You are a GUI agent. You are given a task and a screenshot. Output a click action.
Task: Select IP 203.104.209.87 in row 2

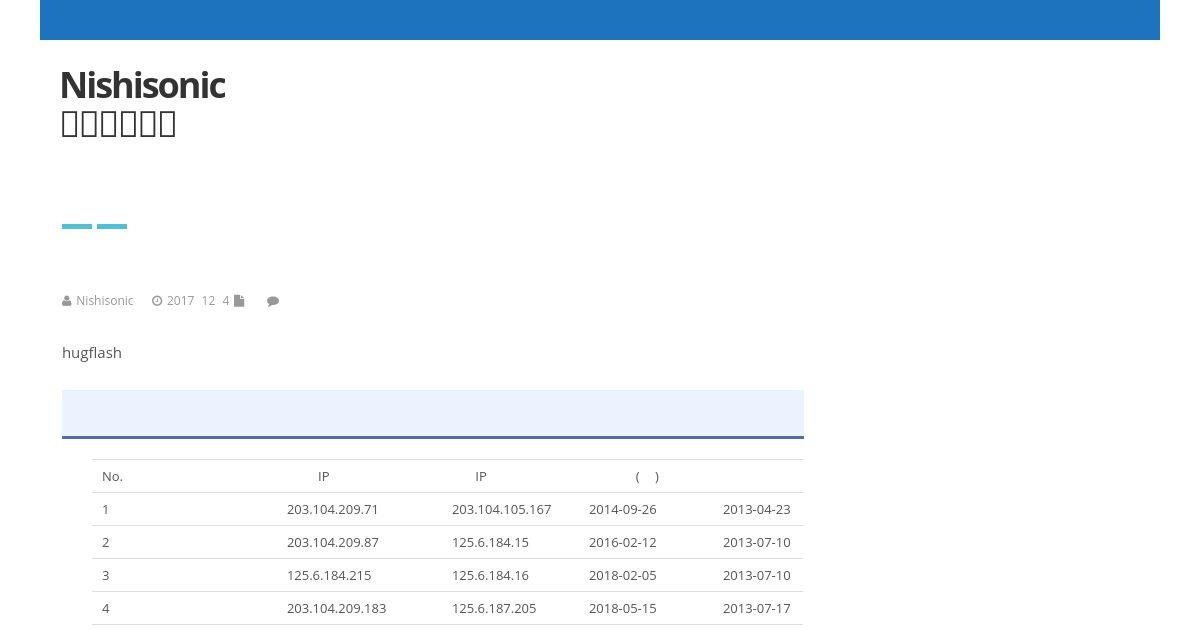coord(333,543)
